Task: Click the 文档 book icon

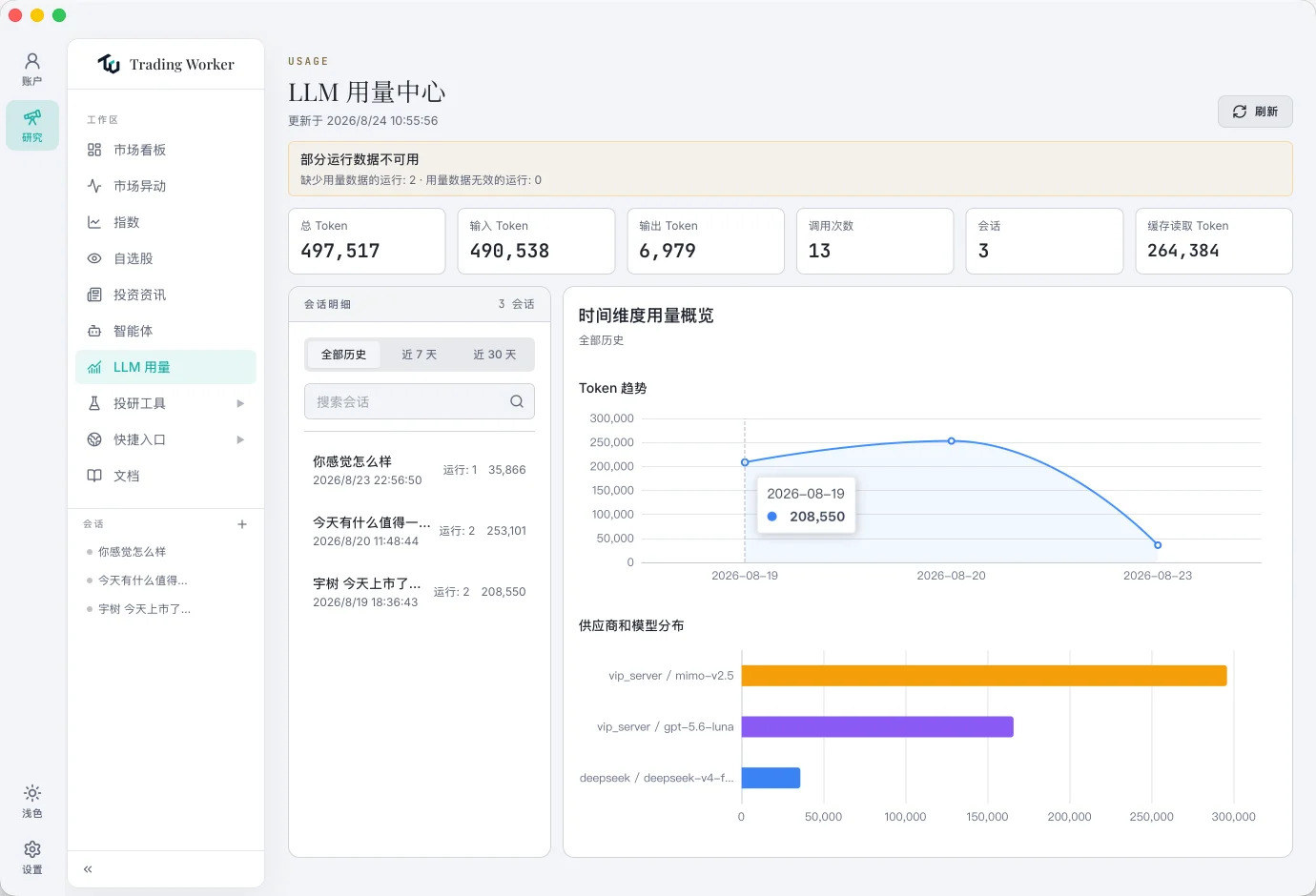Action: click(94, 476)
